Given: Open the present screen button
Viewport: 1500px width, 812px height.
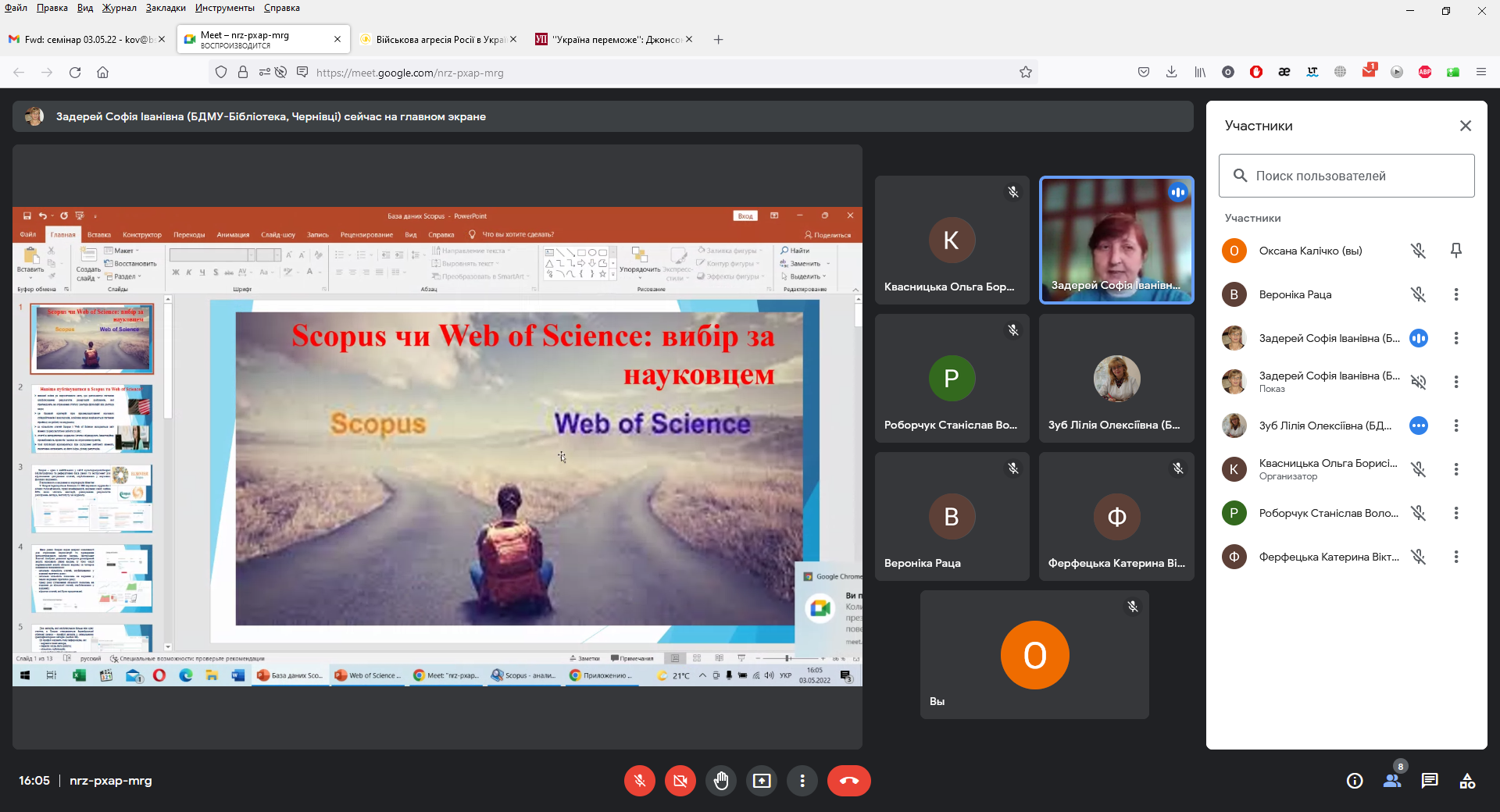Looking at the screenshot, I should (762, 781).
